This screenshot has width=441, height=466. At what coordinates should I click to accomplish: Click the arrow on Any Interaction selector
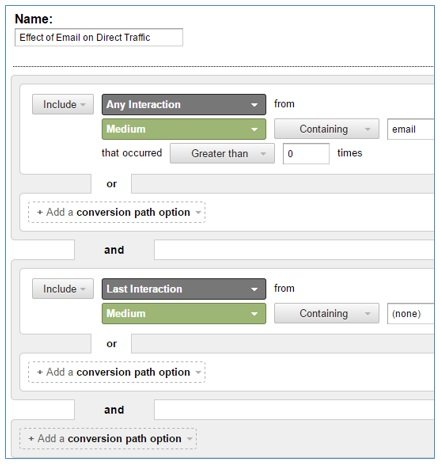pyautogui.click(x=254, y=105)
